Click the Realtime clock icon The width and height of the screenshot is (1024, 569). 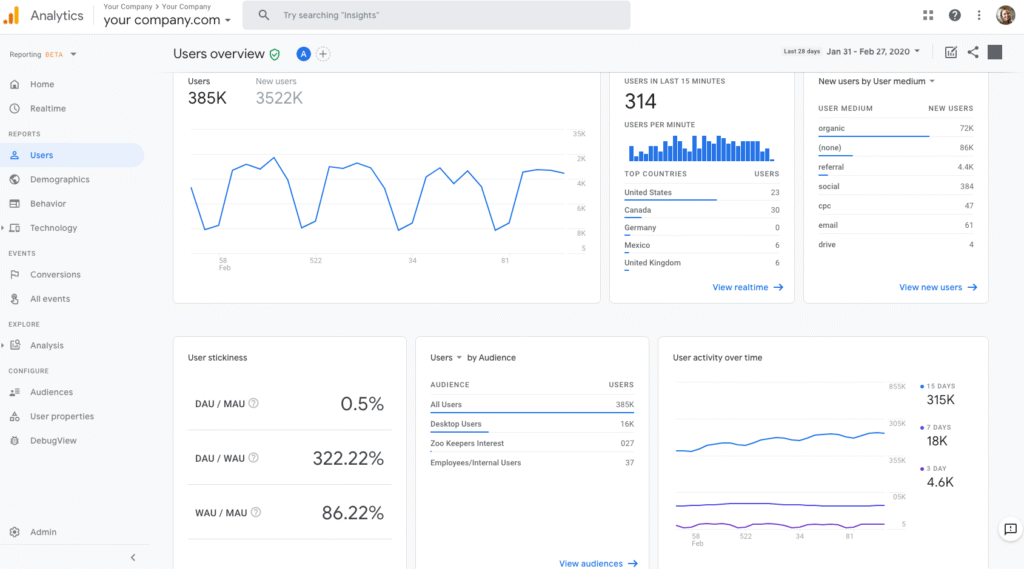point(15,108)
